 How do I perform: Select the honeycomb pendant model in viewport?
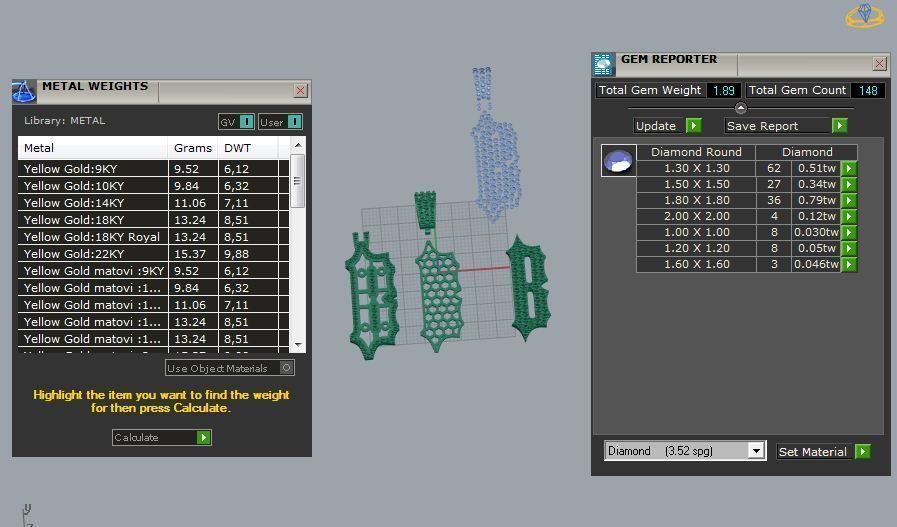439,297
